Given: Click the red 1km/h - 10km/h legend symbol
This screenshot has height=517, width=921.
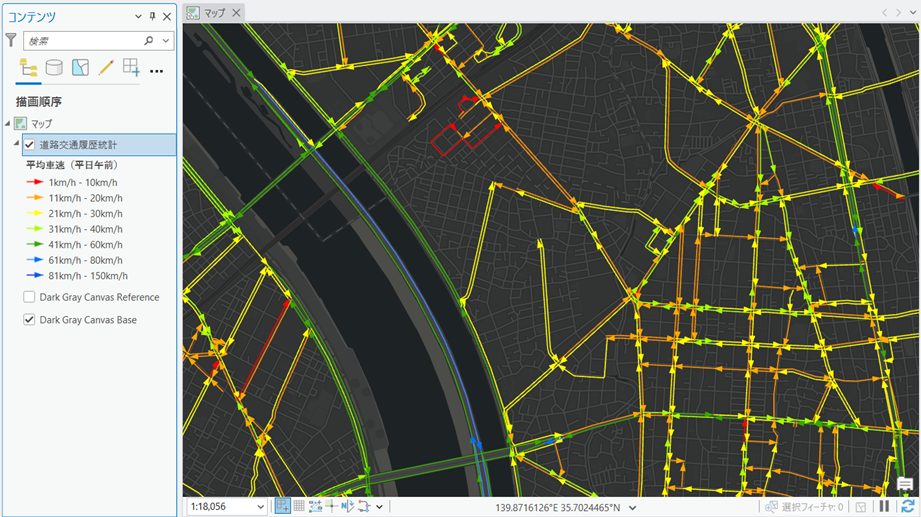Looking at the screenshot, I should pos(36,183).
